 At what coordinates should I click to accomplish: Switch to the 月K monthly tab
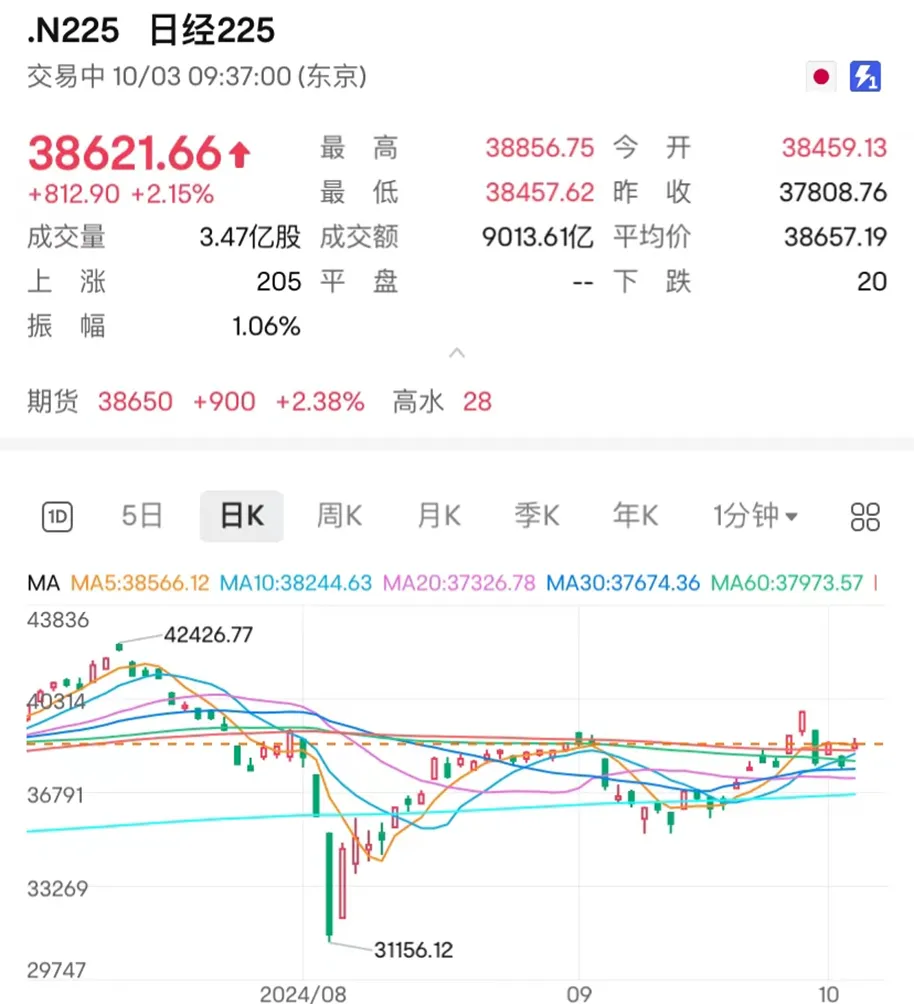point(439,515)
